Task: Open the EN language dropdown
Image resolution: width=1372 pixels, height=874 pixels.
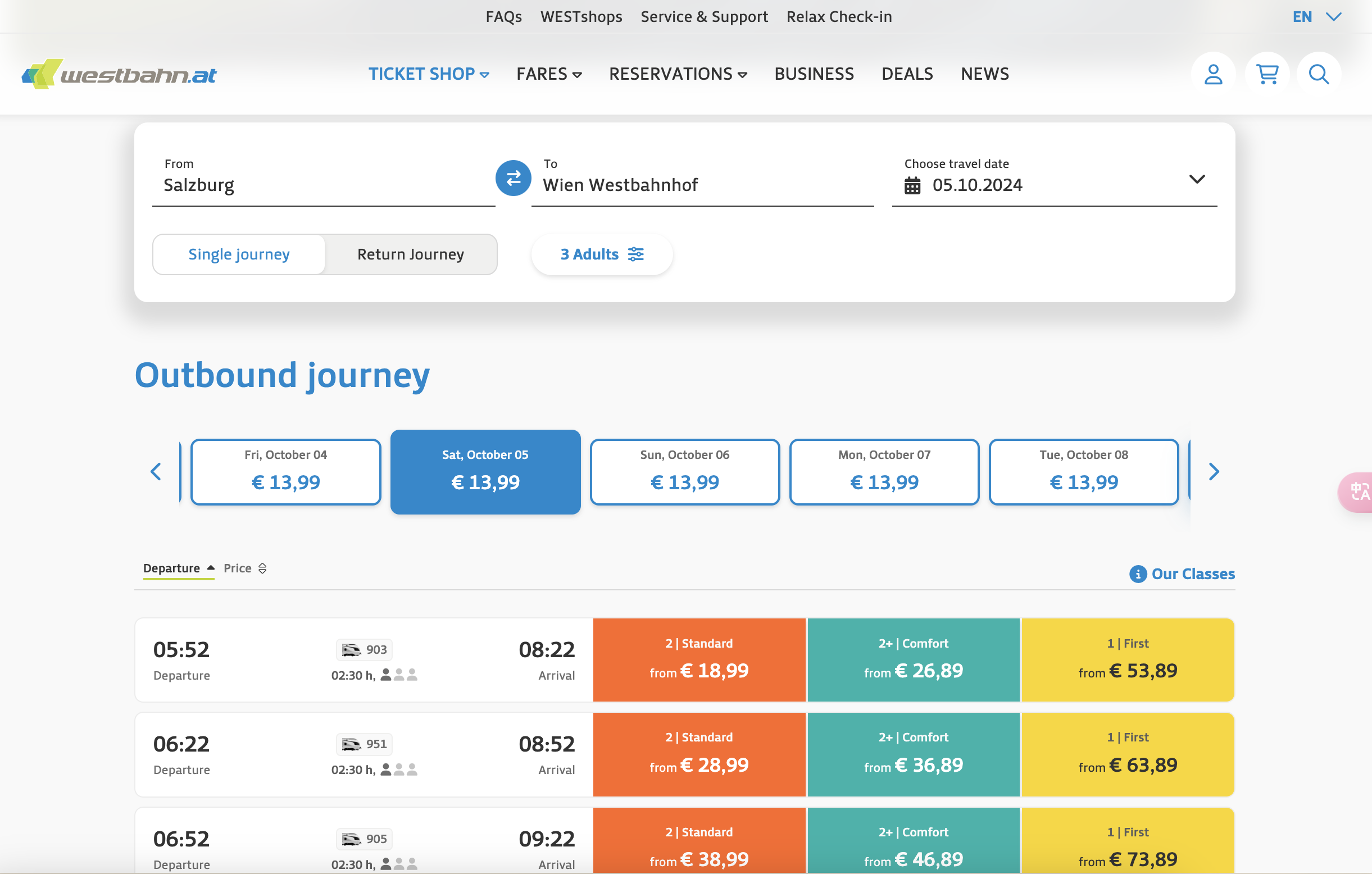Action: click(x=1317, y=16)
